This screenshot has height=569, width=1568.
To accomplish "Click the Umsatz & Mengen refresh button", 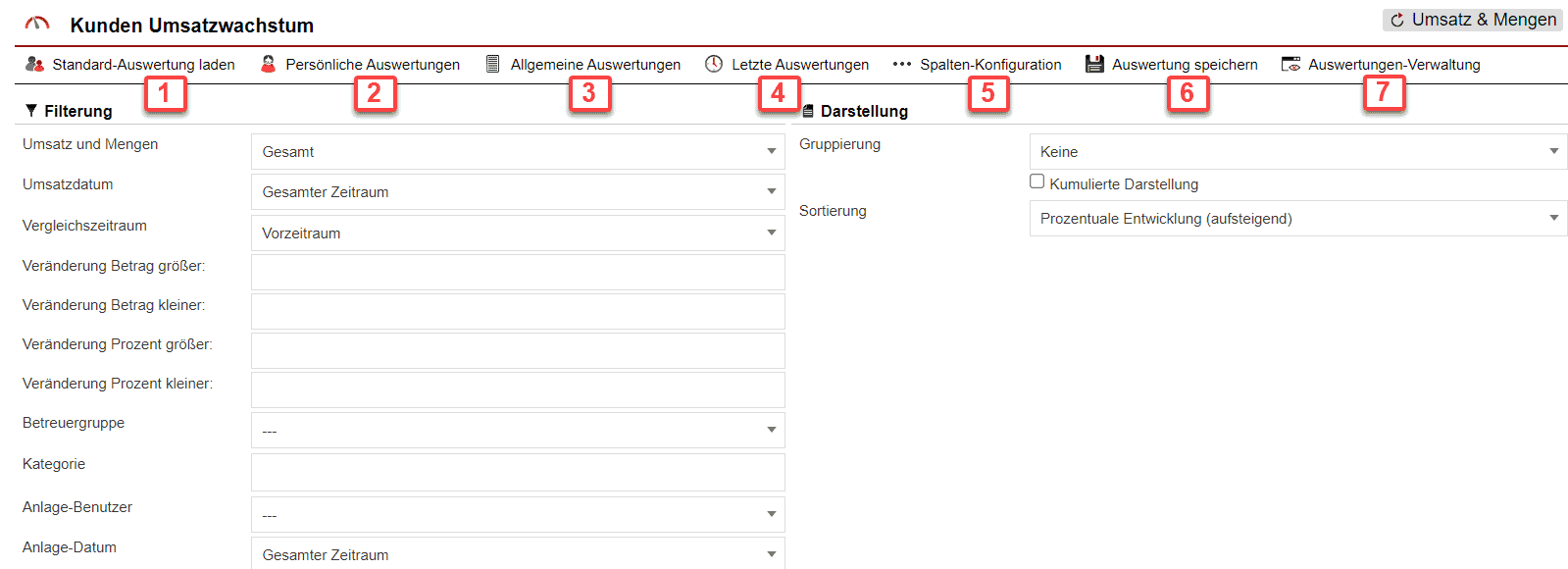I will coord(1472,20).
